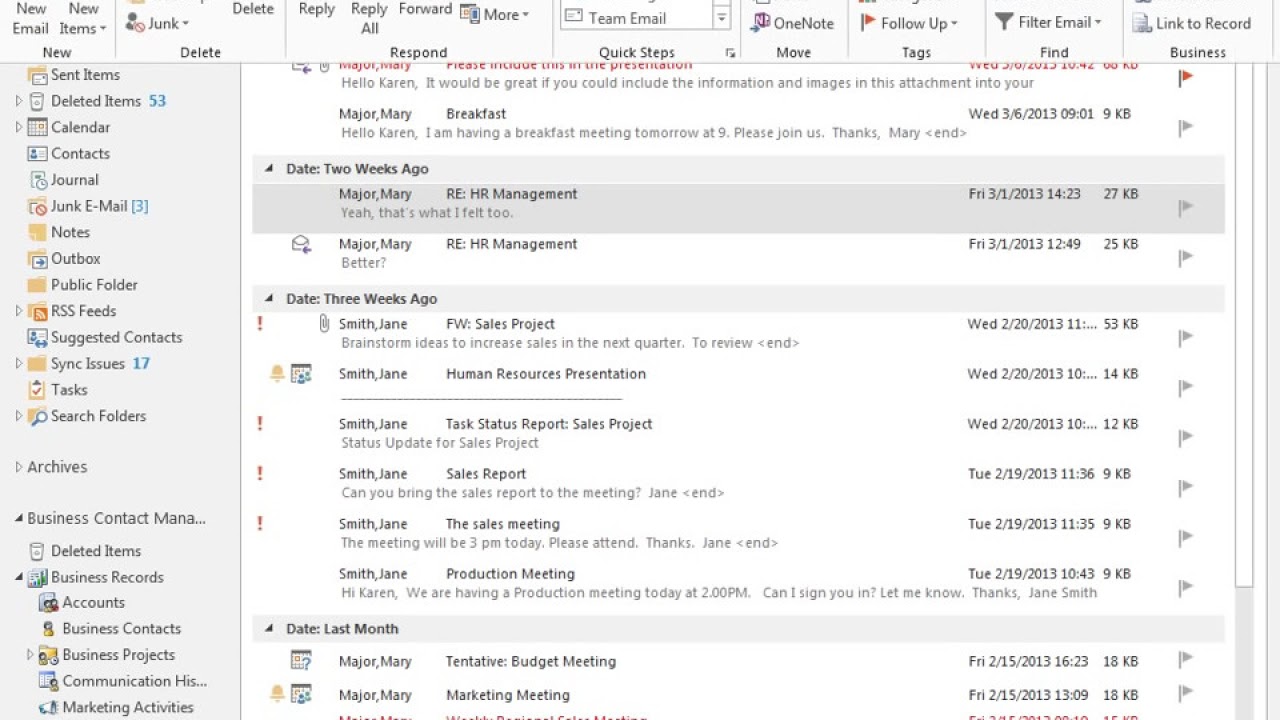The image size is (1280, 720).
Task: Click the Delete button
Action: pos(253,10)
